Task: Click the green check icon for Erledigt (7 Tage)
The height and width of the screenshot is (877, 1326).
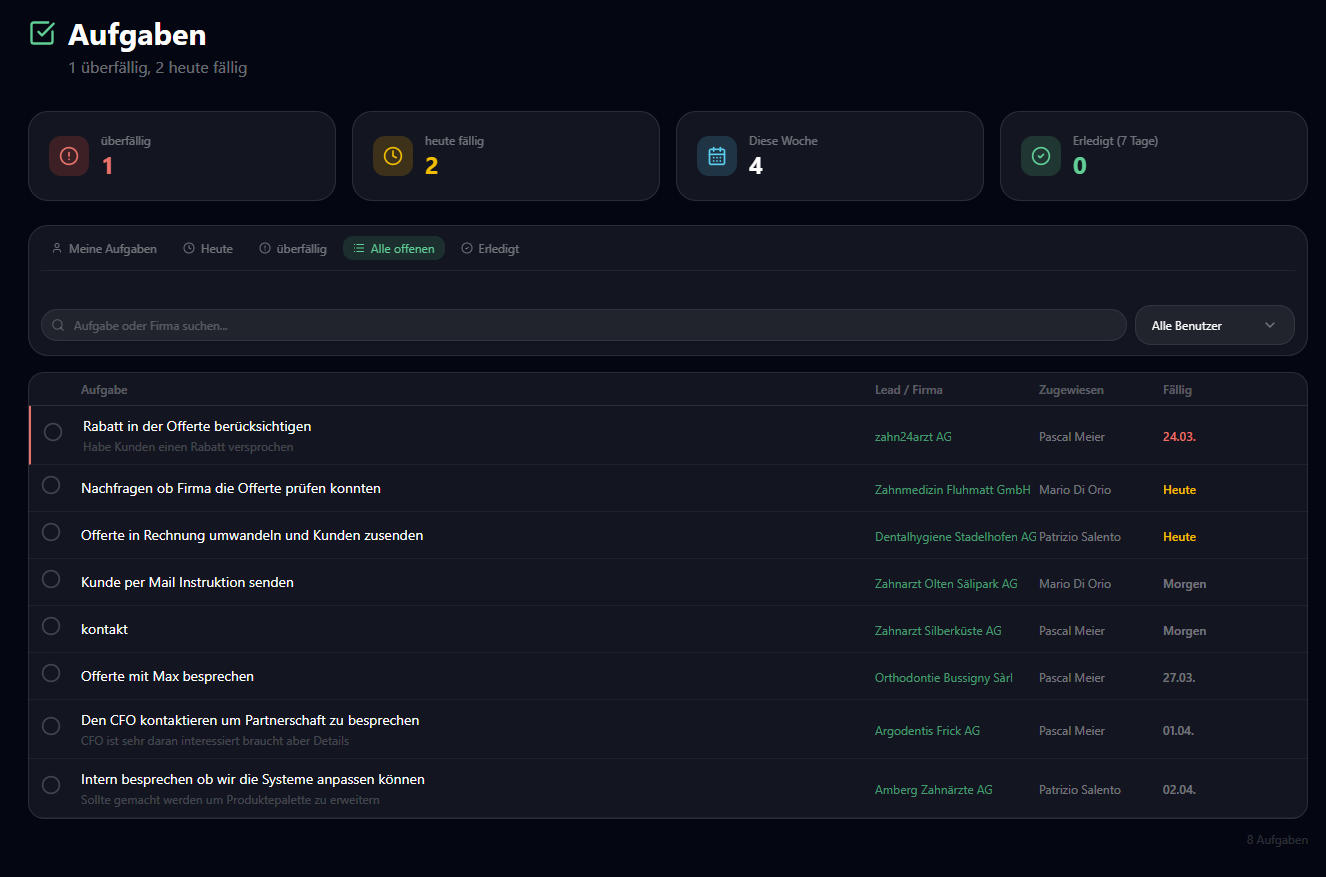Action: pos(1041,156)
